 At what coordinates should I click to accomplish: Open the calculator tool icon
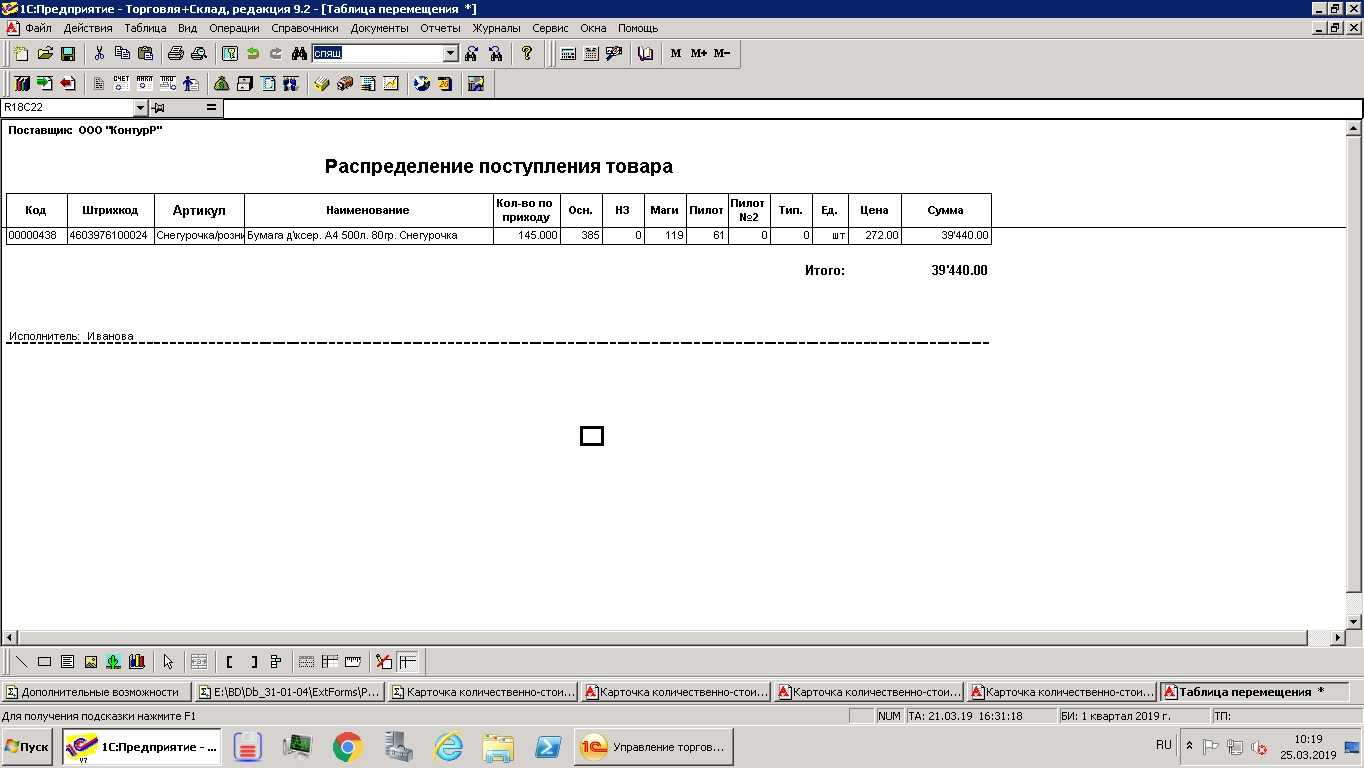pyautogui.click(x=568, y=53)
